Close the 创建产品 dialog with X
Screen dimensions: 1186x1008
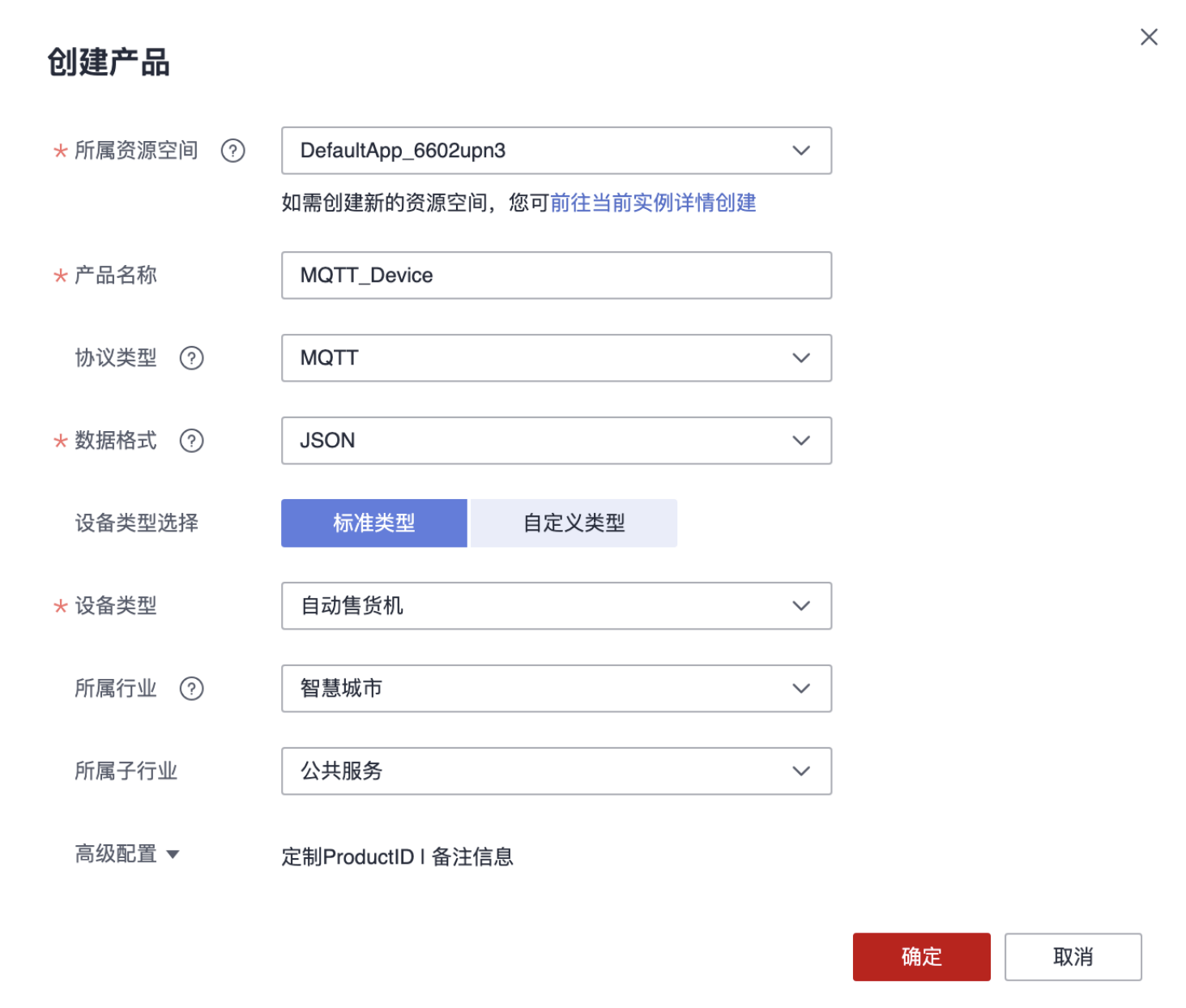click(1148, 37)
